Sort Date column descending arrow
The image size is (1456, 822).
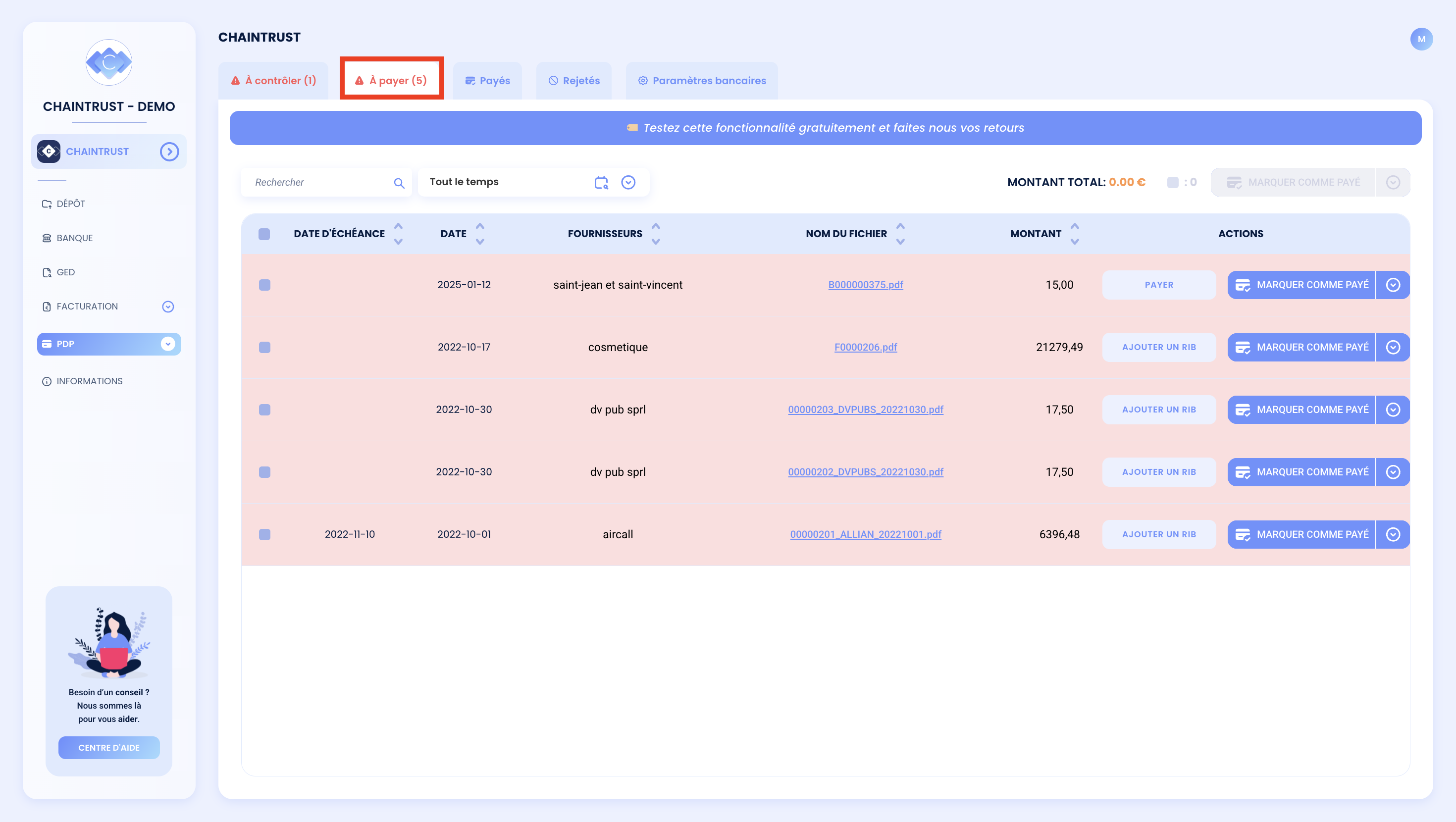pyautogui.click(x=480, y=241)
